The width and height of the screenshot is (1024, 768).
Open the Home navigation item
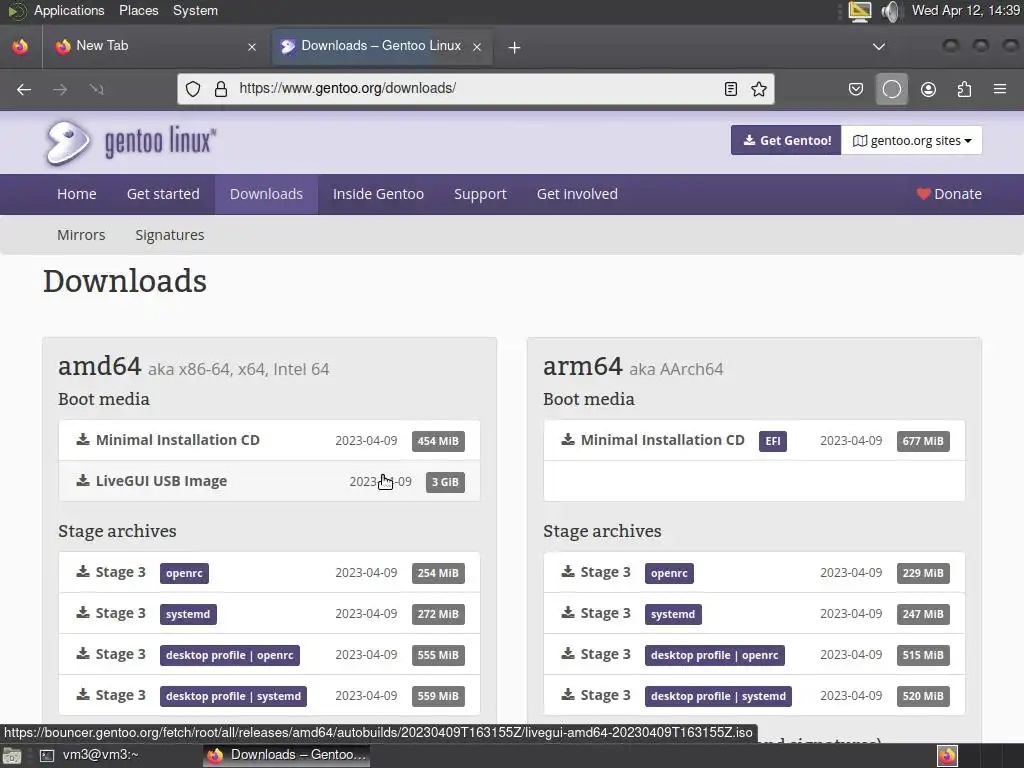pos(76,194)
